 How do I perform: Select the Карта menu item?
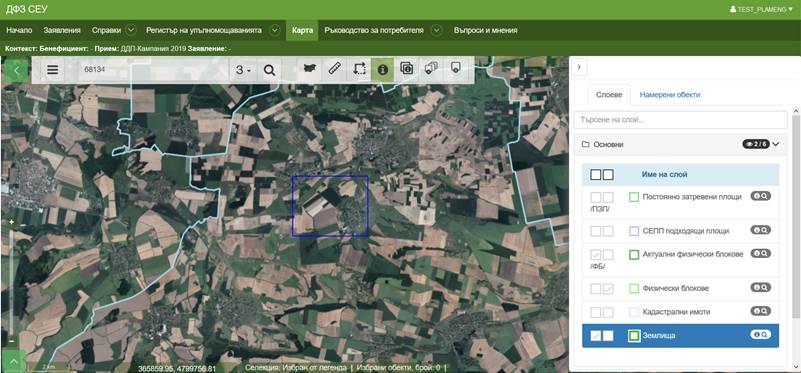coord(302,30)
